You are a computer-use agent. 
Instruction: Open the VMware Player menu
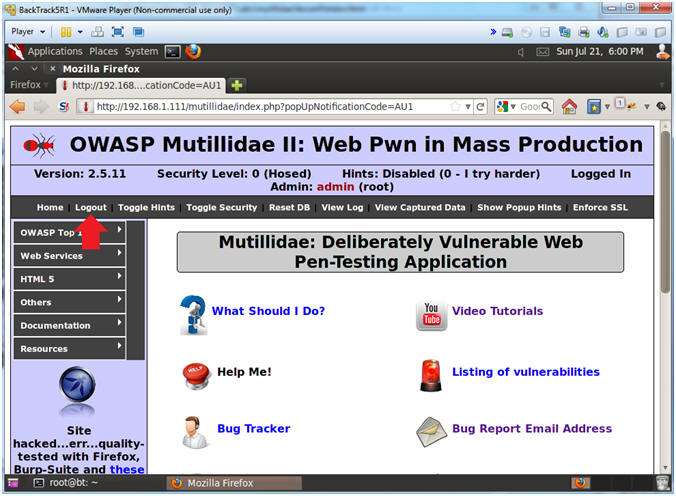28,32
